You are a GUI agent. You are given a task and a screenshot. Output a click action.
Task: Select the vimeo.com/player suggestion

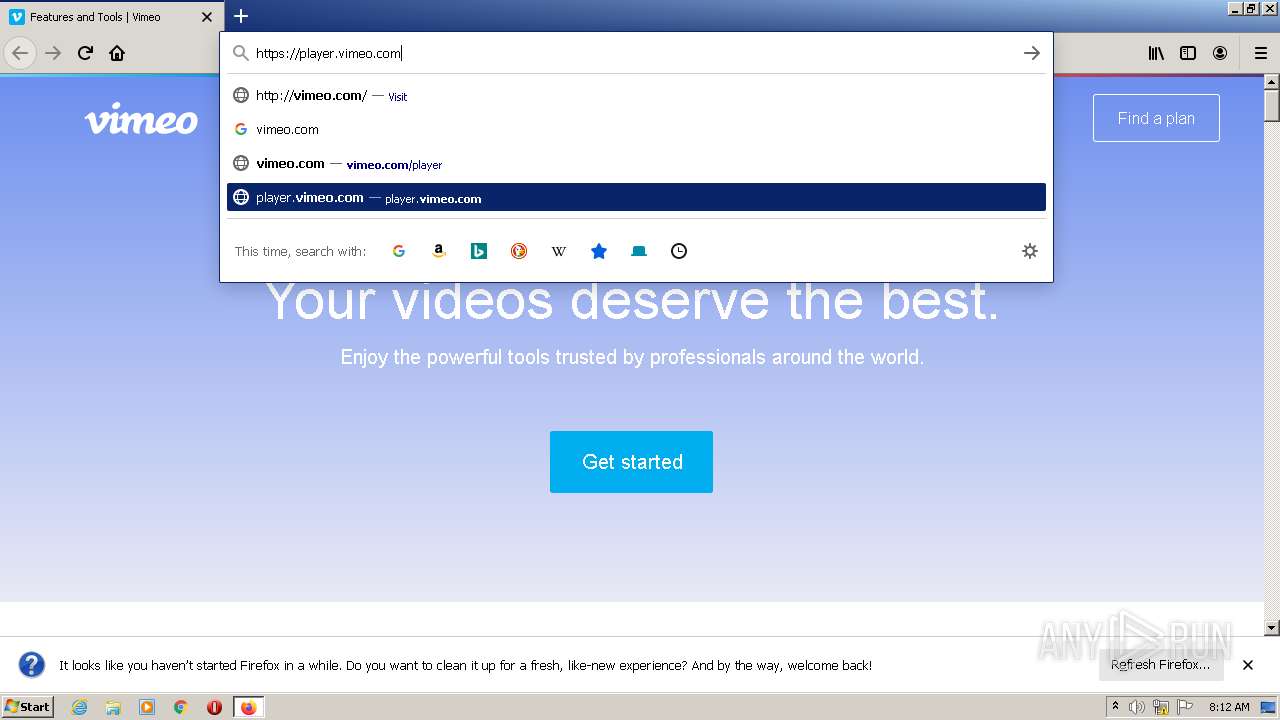click(x=636, y=163)
